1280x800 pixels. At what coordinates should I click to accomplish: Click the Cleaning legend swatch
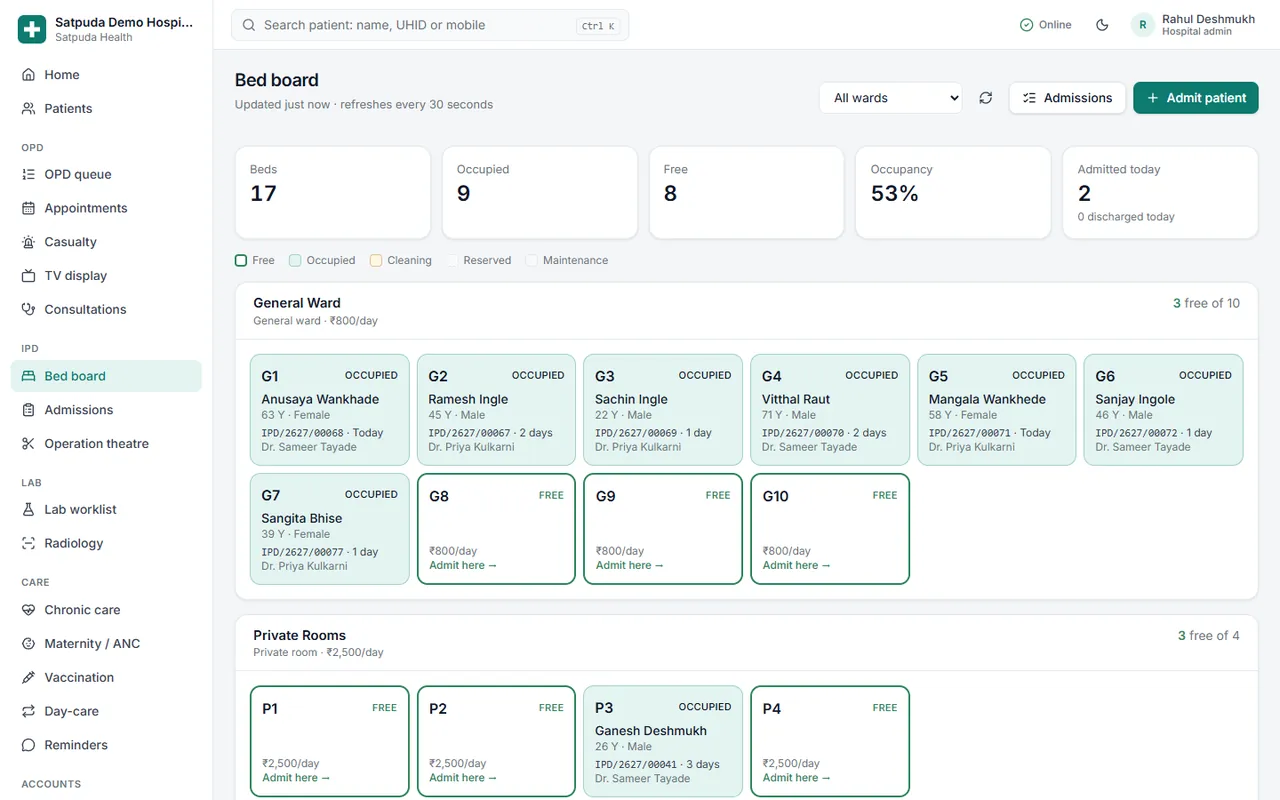click(376, 261)
